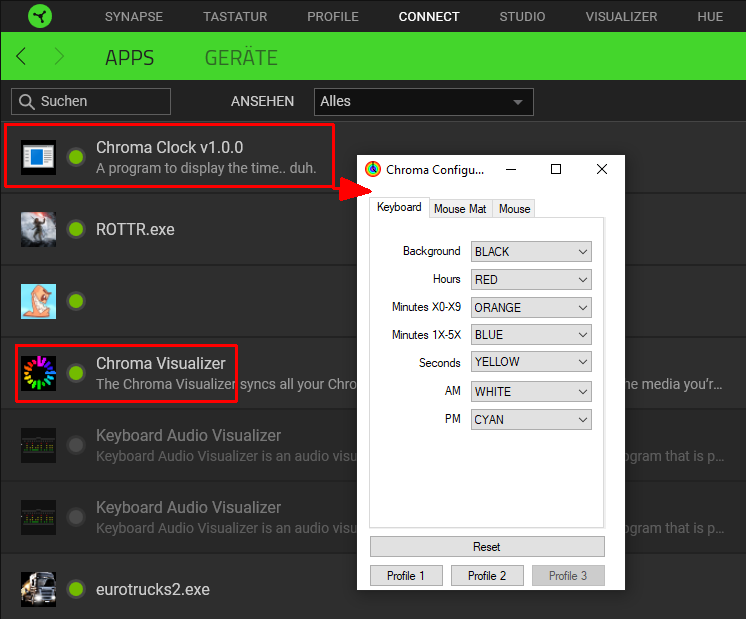Switch to the Mouse Mat tab
The height and width of the screenshot is (619, 746).
coord(460,208)
